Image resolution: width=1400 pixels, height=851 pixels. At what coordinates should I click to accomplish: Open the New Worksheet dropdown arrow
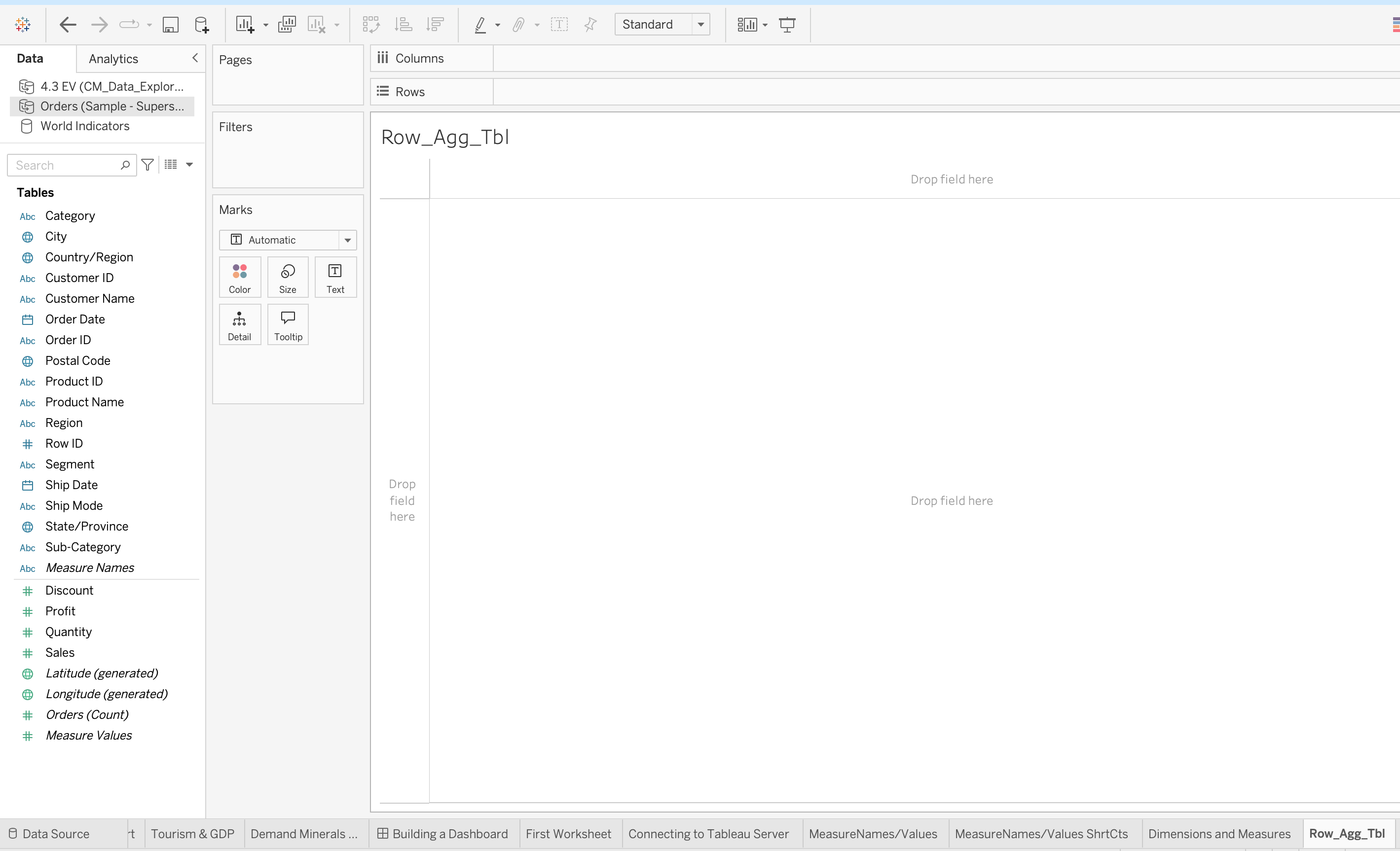coord(265,25)
